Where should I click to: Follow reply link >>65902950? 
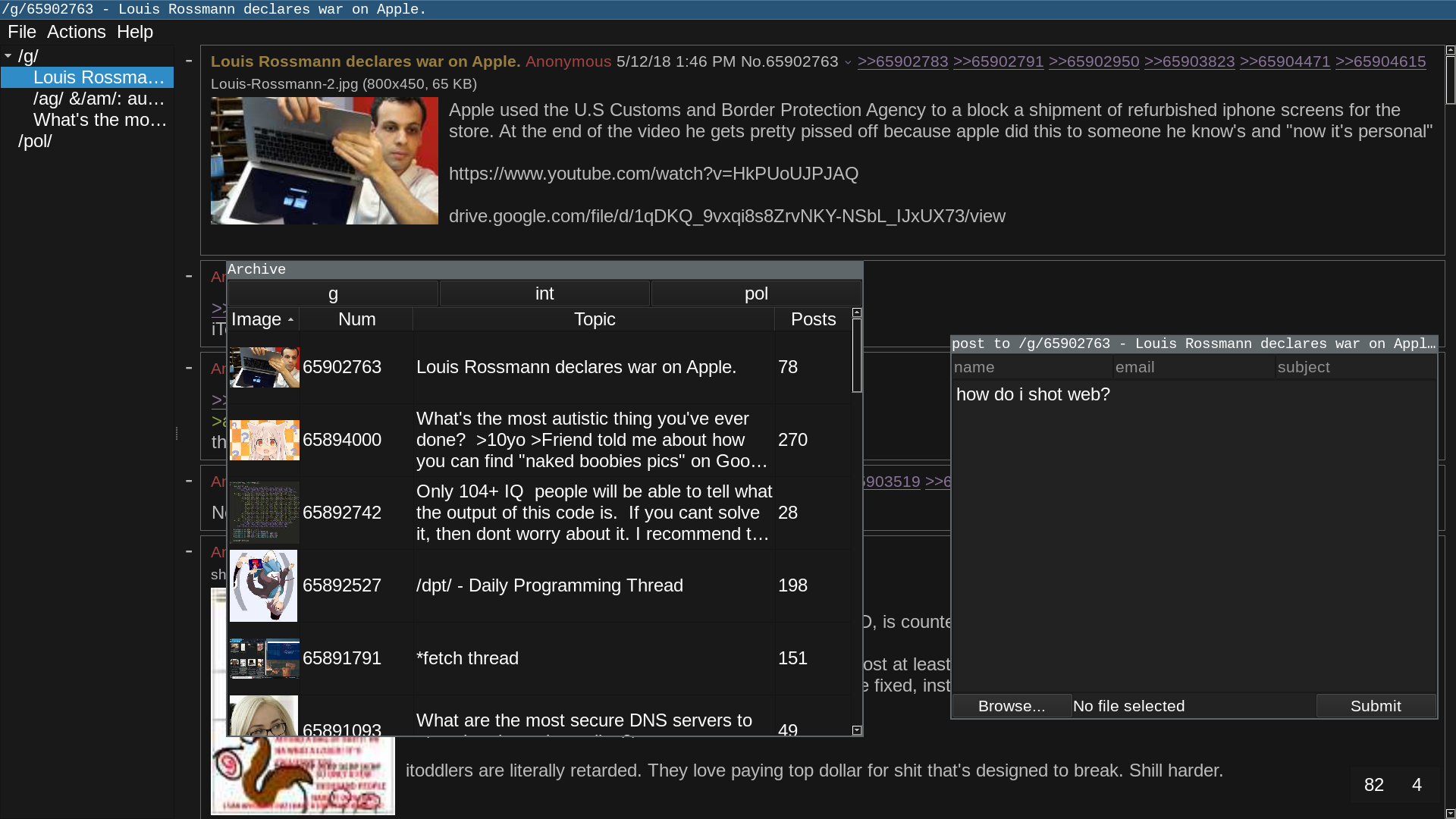[1094, 61]
